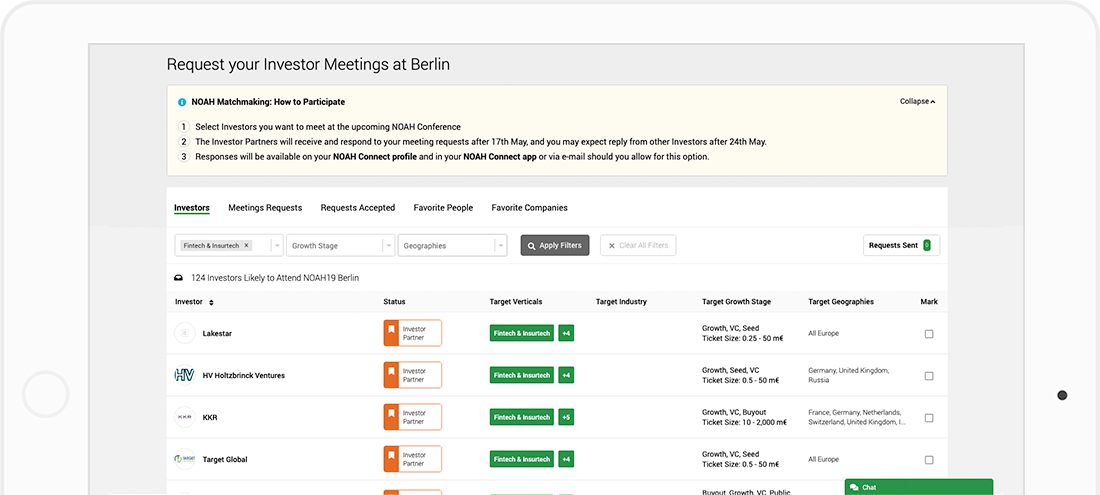Click the page title 'Request your Investor Meetings'

[308, 65]
